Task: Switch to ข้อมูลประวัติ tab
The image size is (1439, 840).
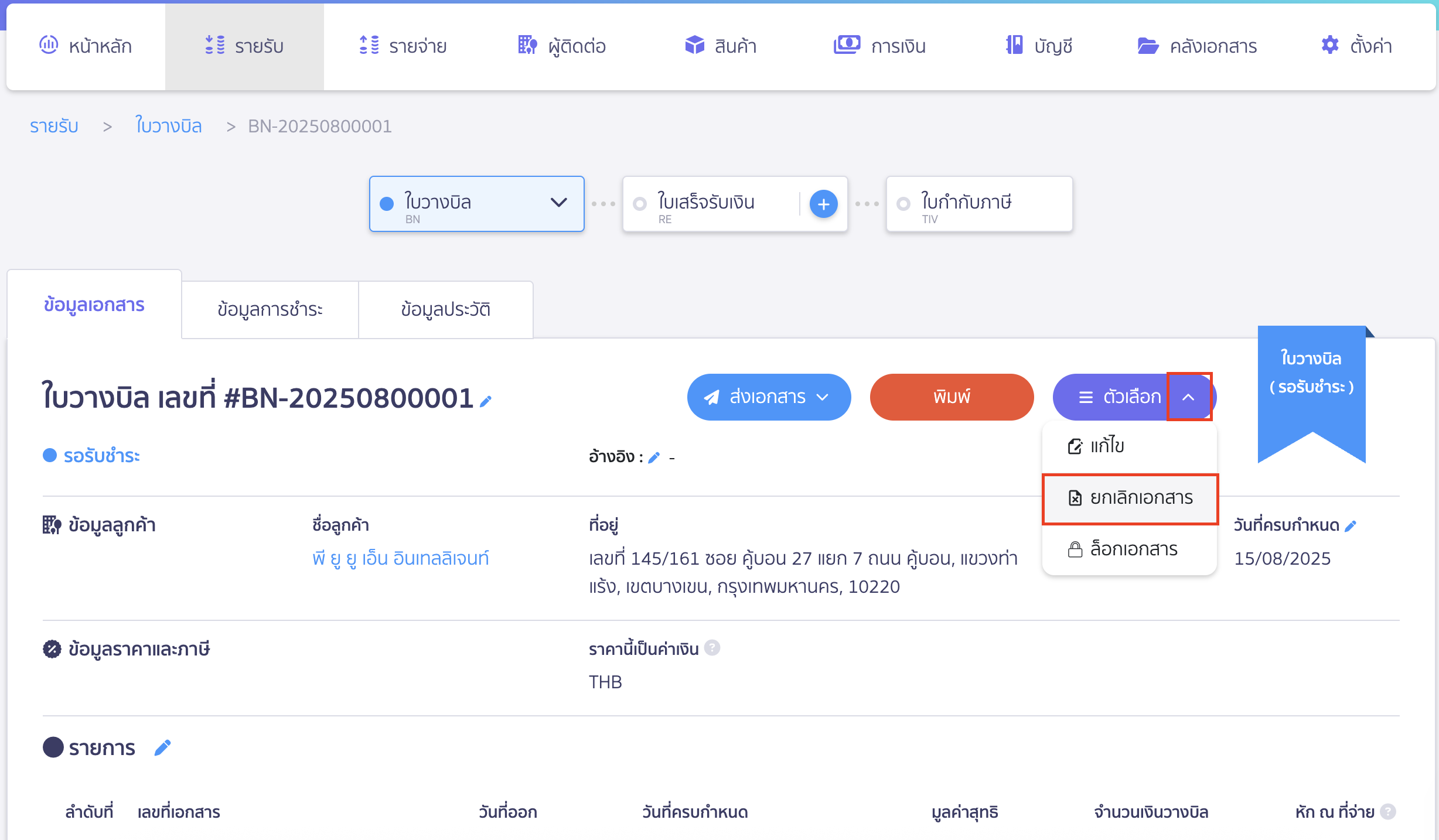Action: [445, 310]
